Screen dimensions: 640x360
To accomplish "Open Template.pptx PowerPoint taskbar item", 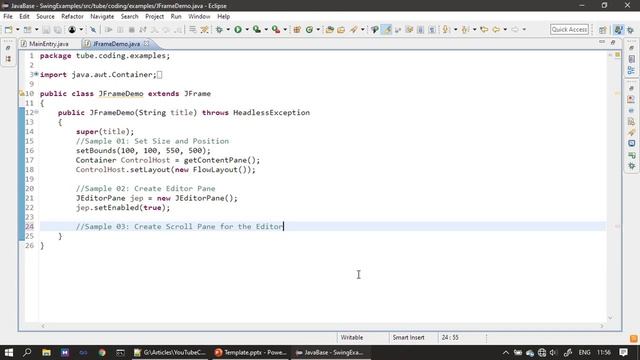I will click(251, 352).
